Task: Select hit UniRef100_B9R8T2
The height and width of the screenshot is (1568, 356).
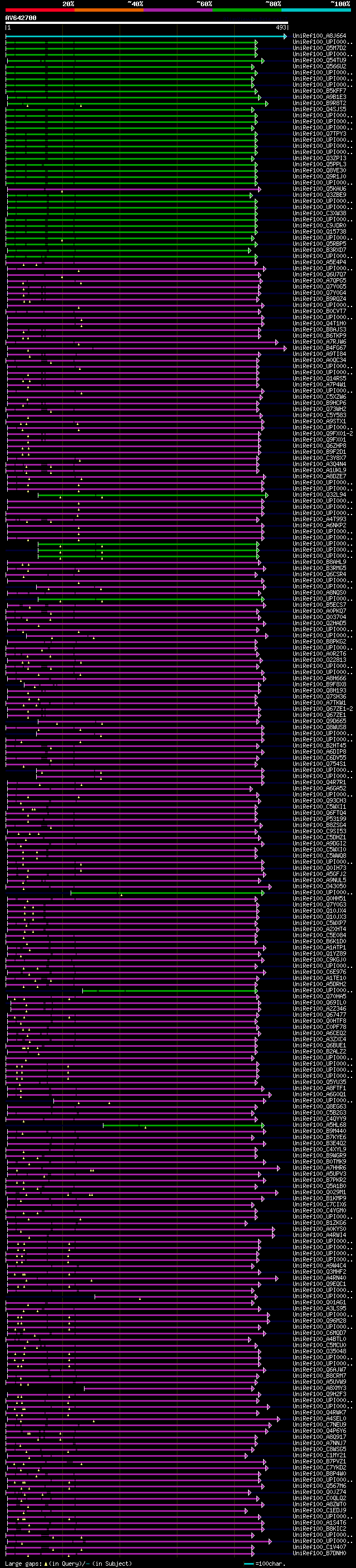Action: (319, 103)
